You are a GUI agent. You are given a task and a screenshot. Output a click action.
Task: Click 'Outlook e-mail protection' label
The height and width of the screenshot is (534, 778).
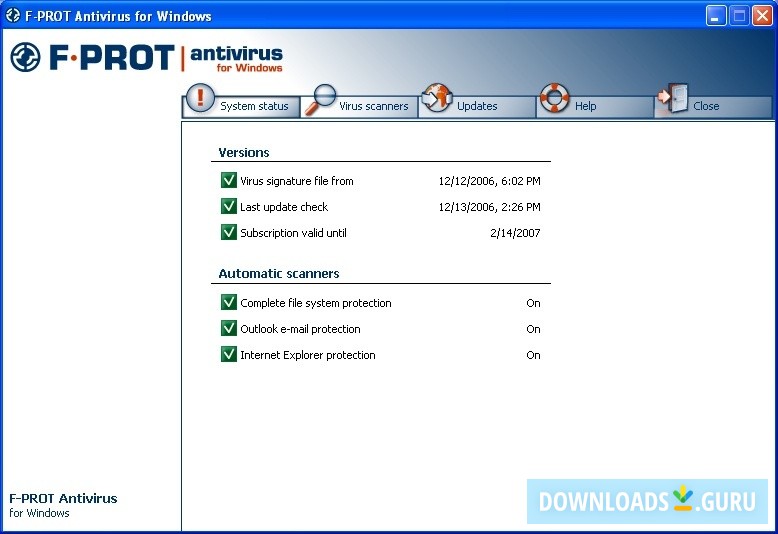[x=300, y=329]
